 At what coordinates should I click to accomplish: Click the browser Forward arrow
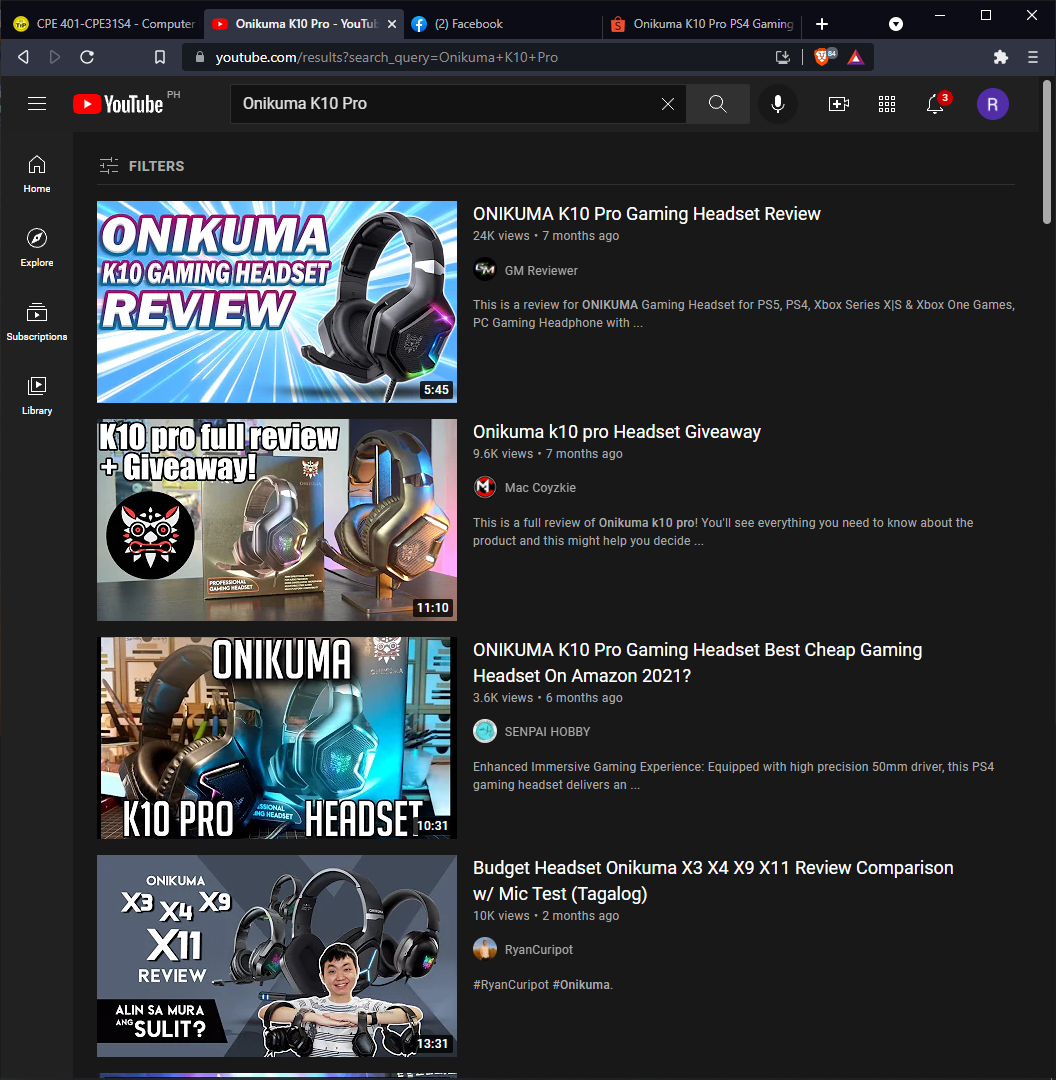point(55,57)
